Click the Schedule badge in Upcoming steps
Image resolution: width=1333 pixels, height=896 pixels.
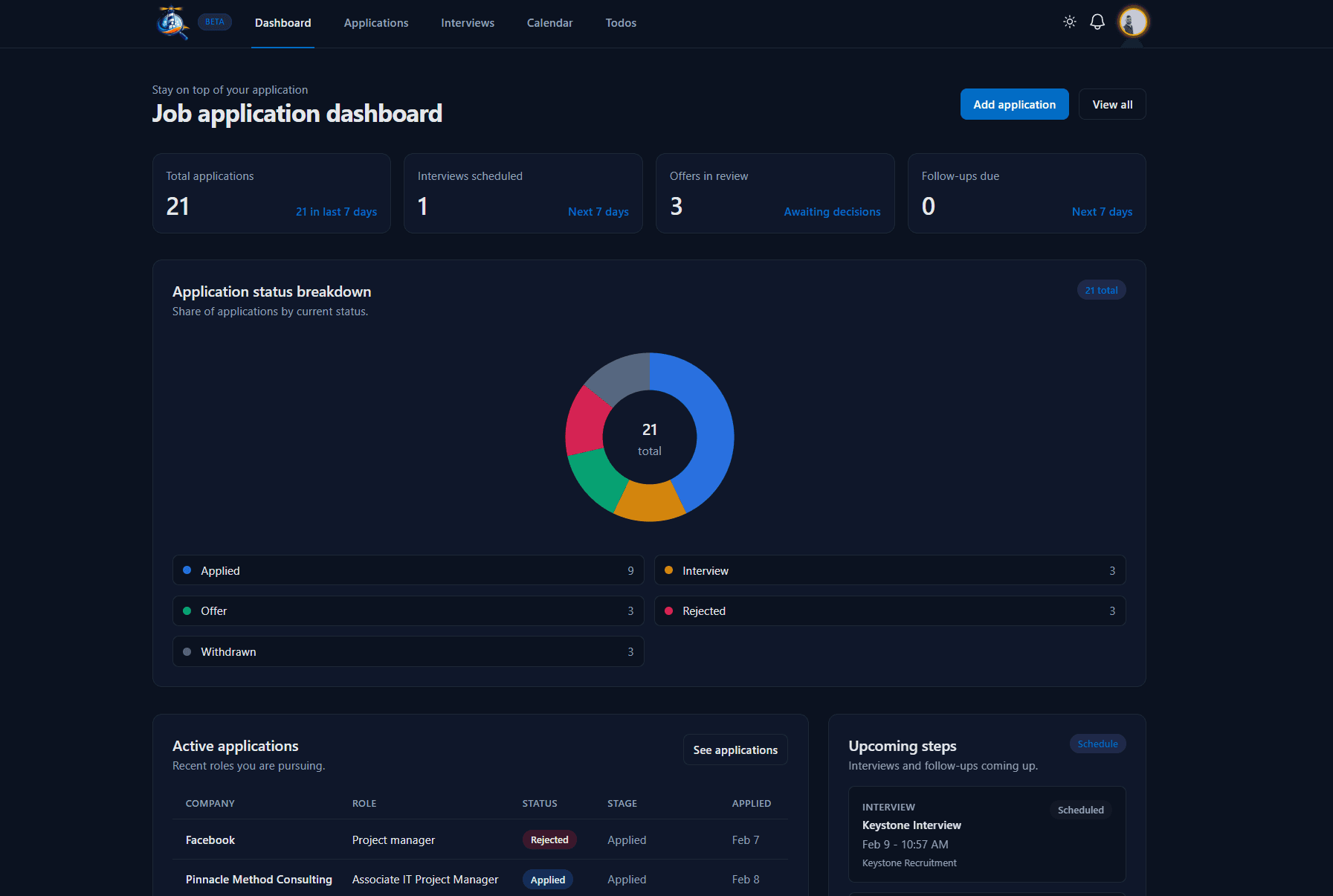(1097, 744)
